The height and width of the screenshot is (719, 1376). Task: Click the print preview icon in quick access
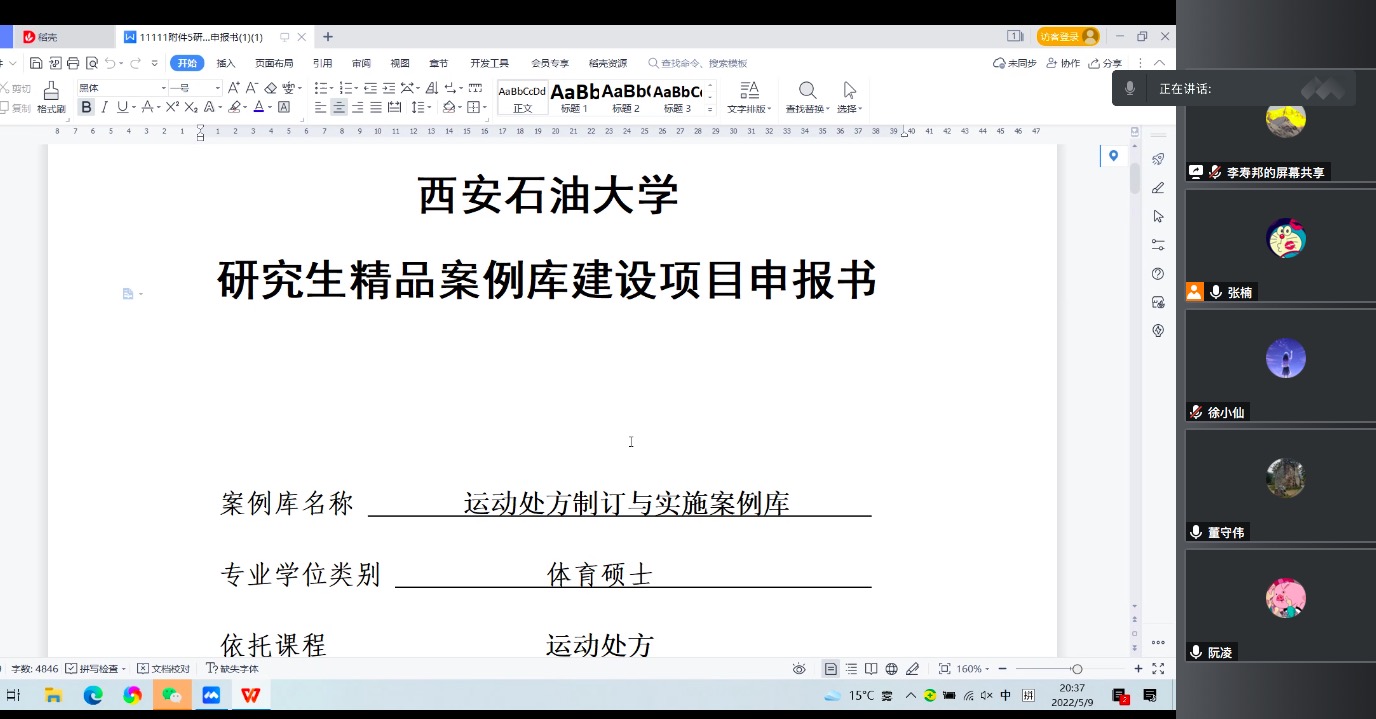[x=91, y=63]
